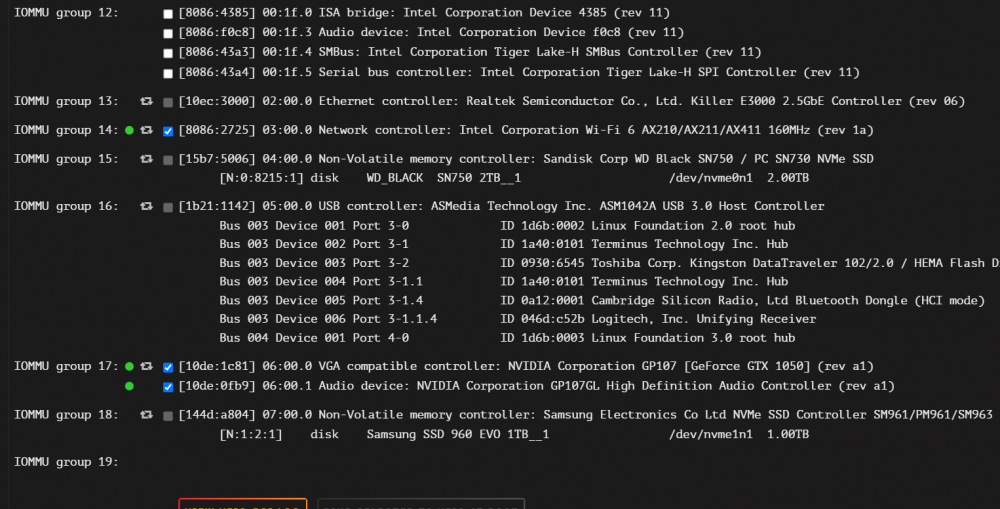Toggle the Killer E3000 Ethernet controller checkbox
Screen dimensions: 1000x509
pos(168,102)
